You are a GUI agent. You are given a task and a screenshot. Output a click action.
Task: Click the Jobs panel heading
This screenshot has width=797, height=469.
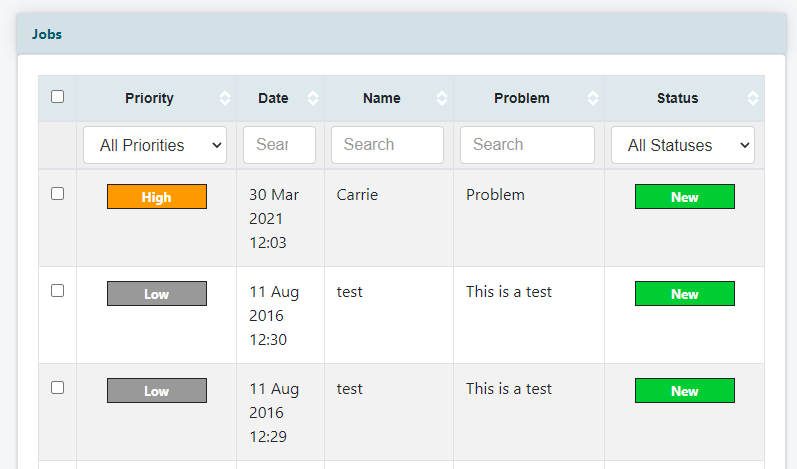47,34
